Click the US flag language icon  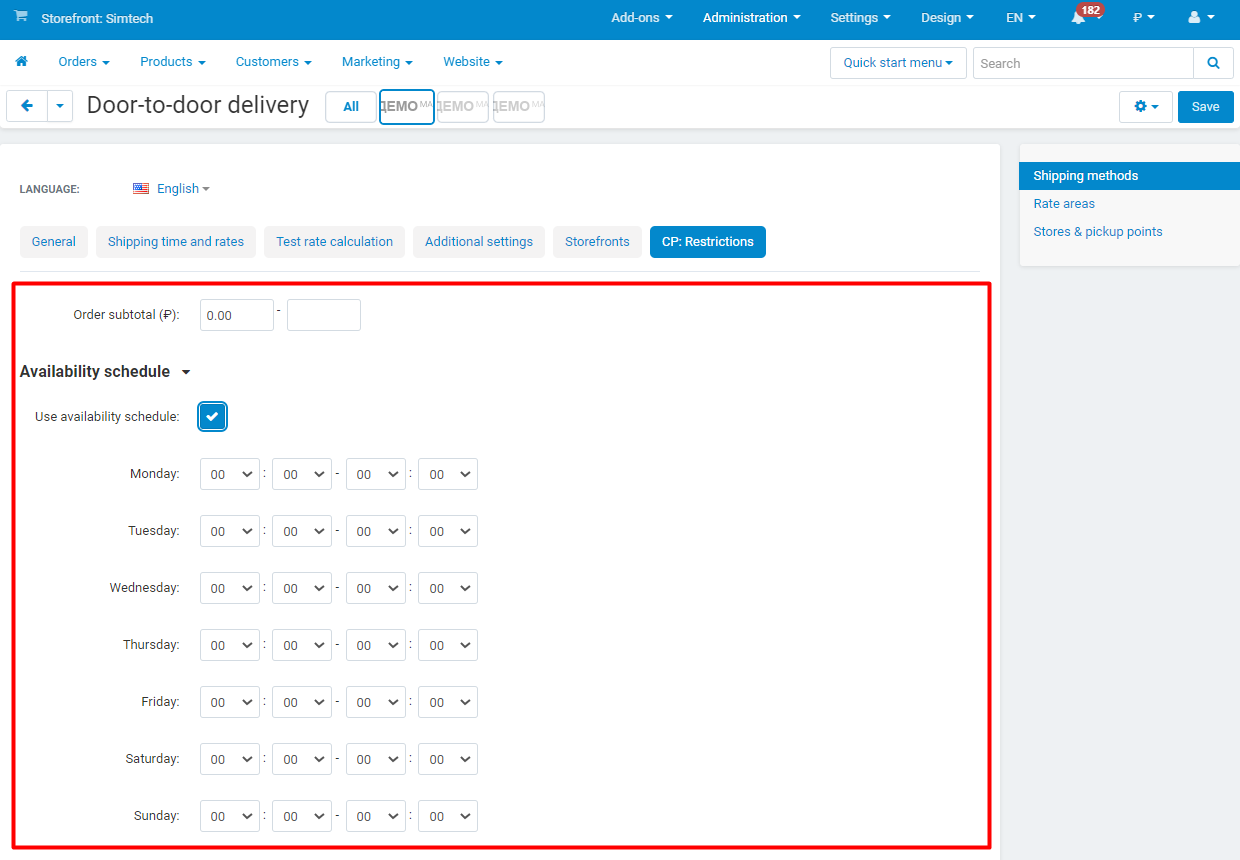141,188
